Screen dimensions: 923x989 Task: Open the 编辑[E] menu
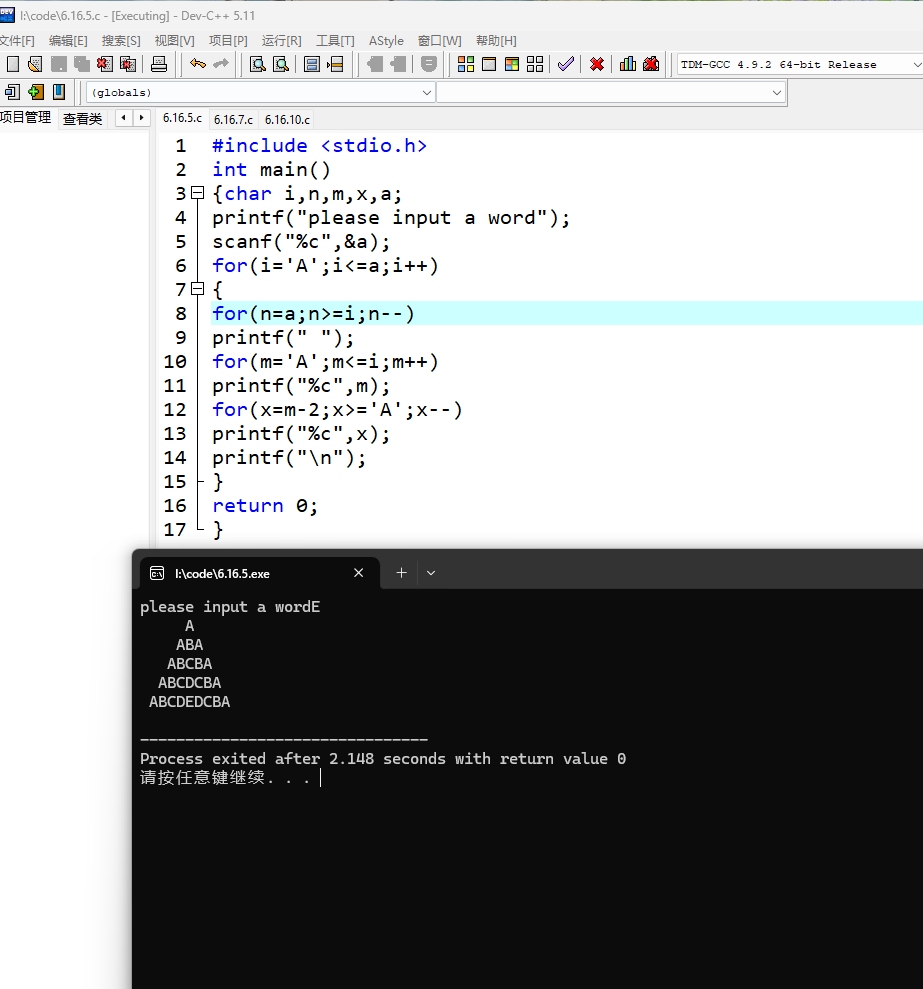[x=68, y=40]
